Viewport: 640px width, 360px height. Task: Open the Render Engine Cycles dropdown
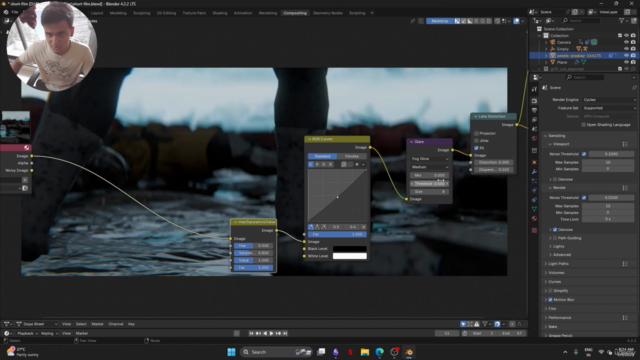pos(609,100)
